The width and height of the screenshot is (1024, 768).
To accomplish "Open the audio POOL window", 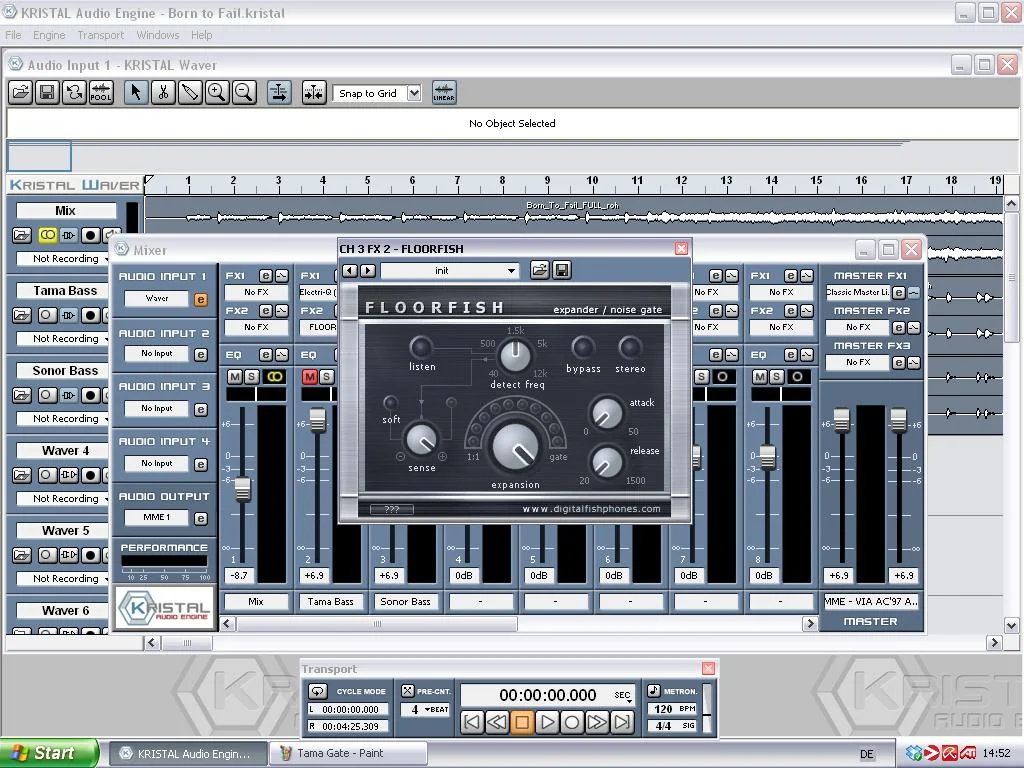I will (x=101, y=93).
